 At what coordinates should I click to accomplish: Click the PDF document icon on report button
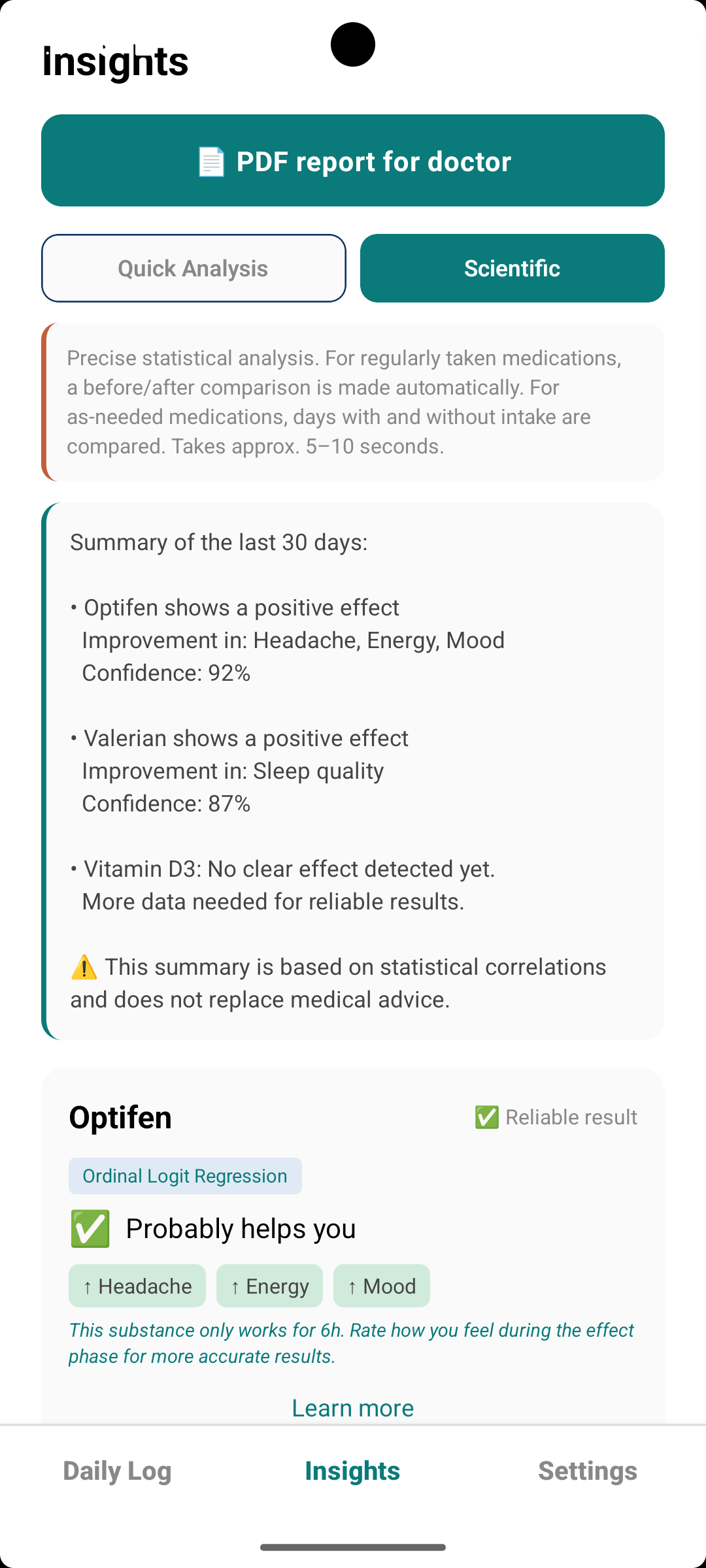(211, 161)
